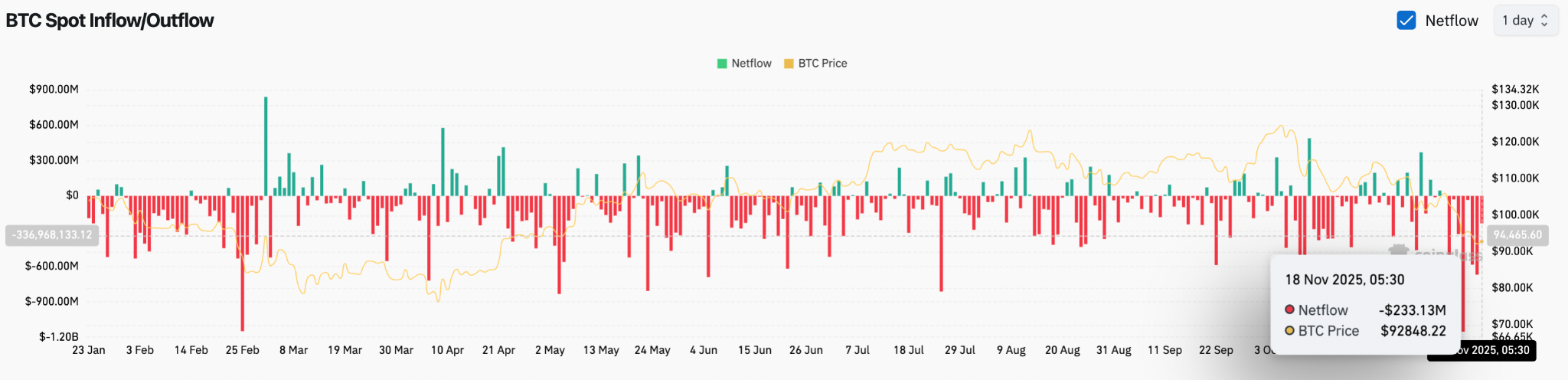Click the black date crosshair label
Screen dimensions: 1568x380
(1482, 350)
